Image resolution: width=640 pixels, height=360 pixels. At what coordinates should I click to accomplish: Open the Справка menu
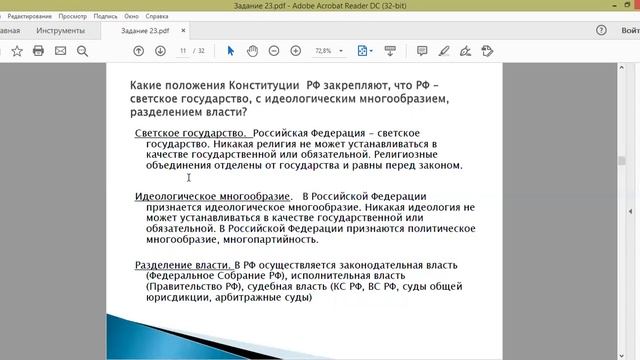(x=157, y=16)
